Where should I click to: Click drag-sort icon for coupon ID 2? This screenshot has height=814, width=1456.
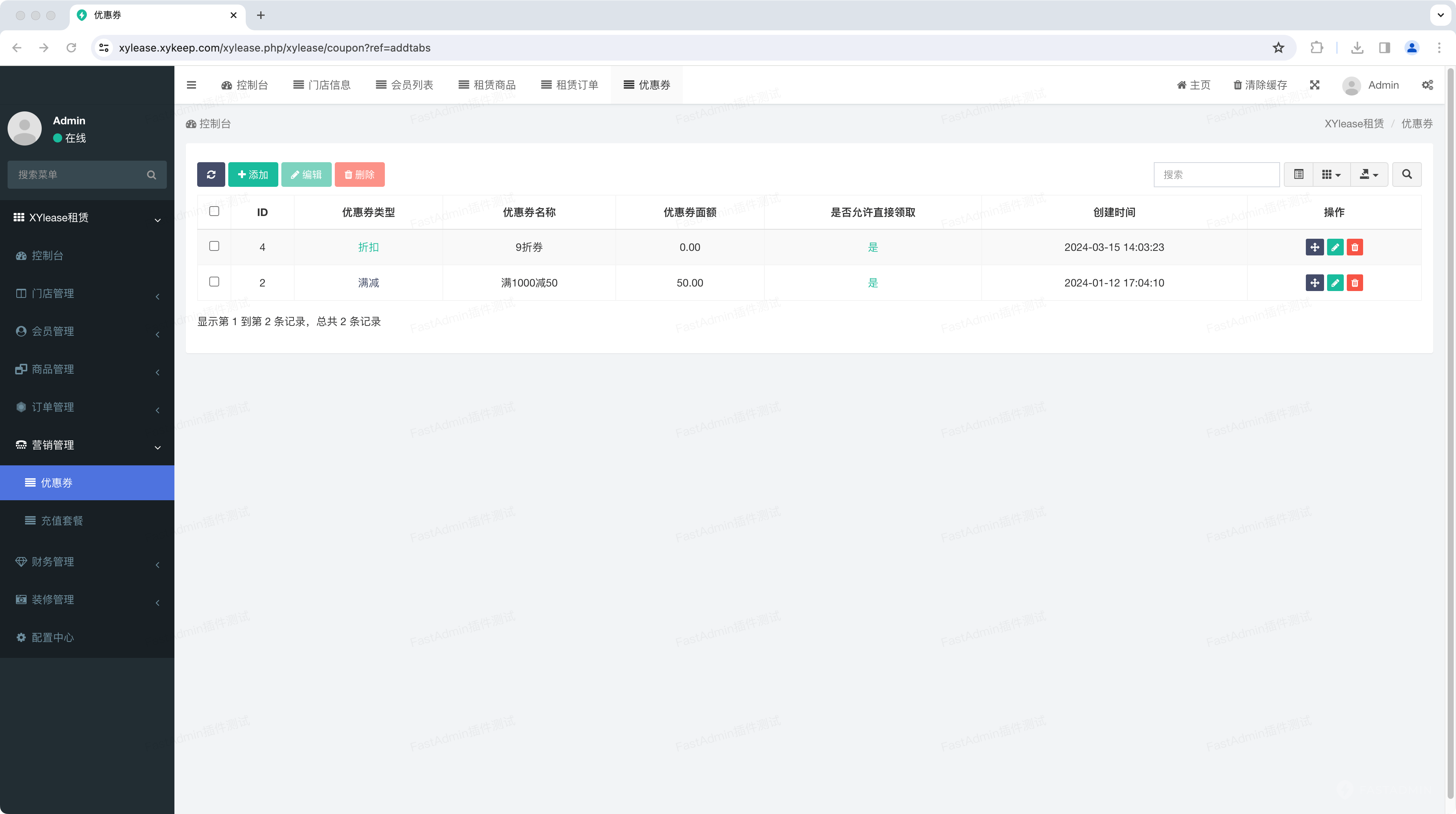[x=1315, y=283]
